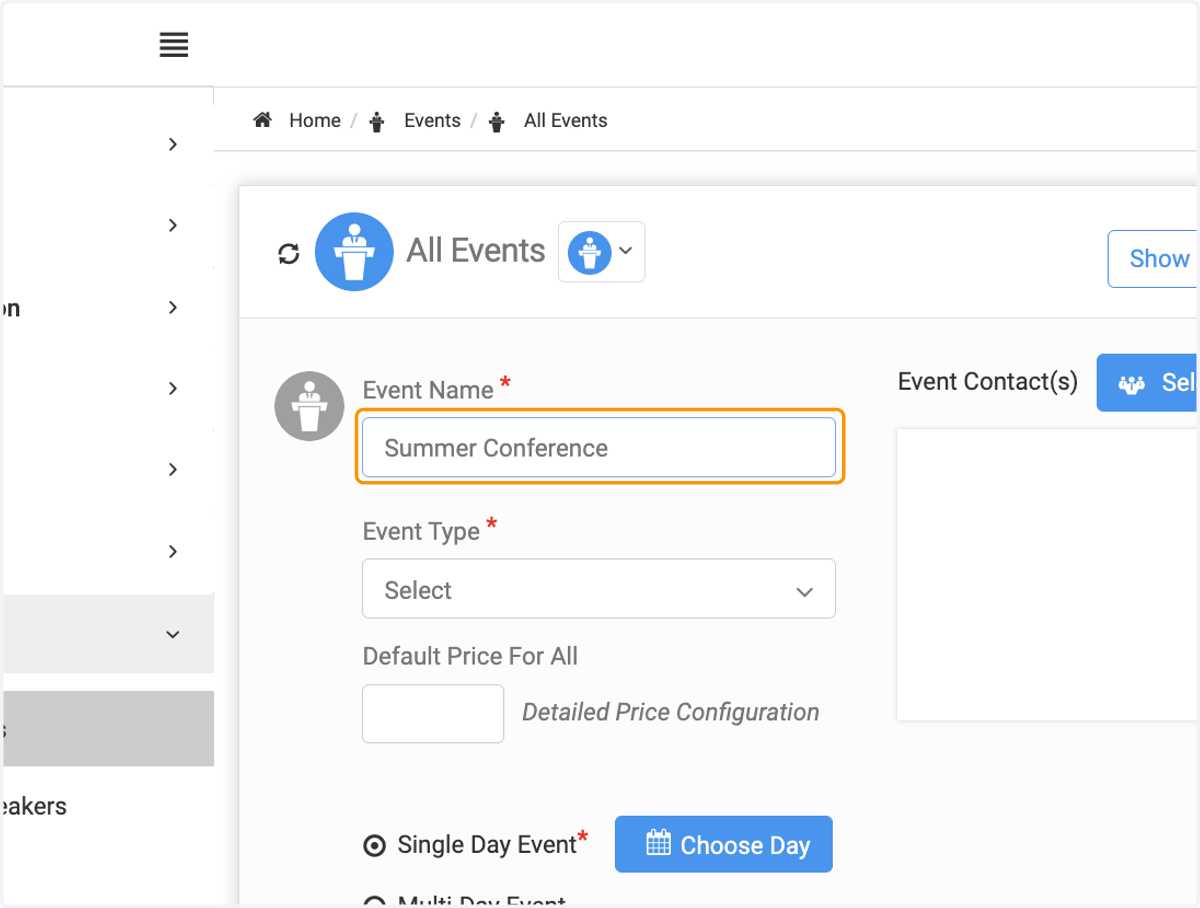Click the refresh icon beside All Events

coord(289,254)
